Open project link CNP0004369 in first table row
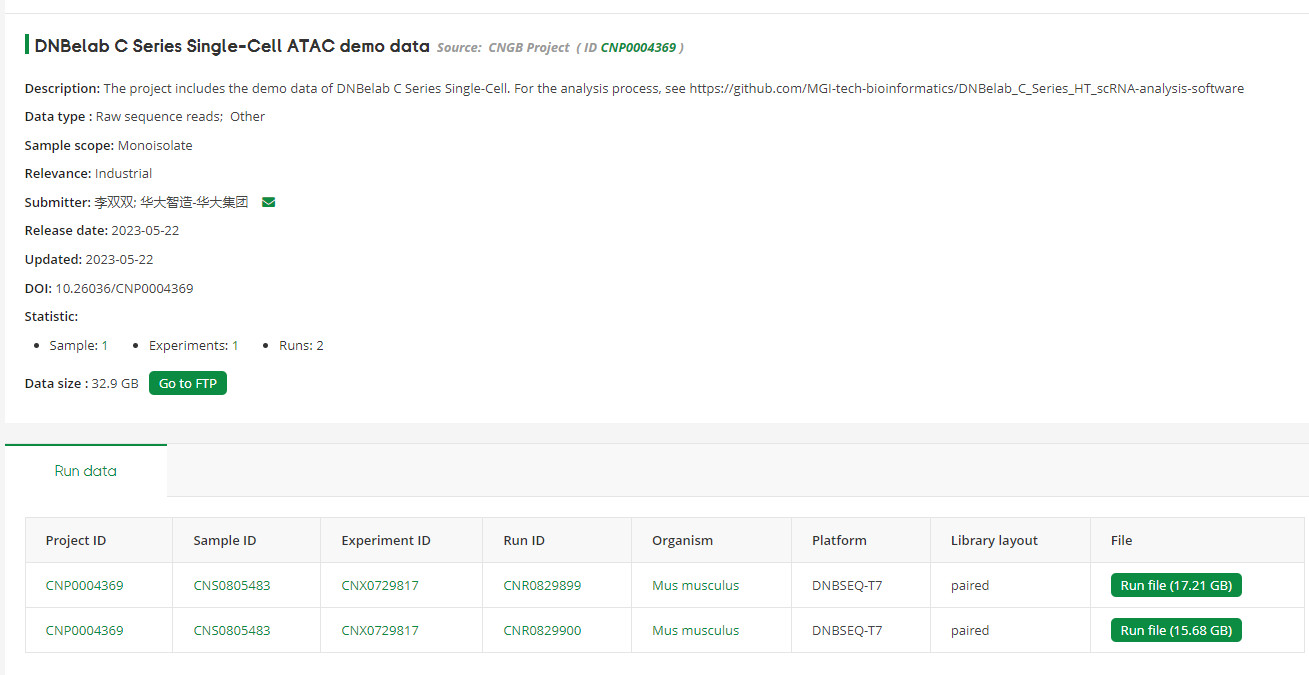 click(82, 585)
